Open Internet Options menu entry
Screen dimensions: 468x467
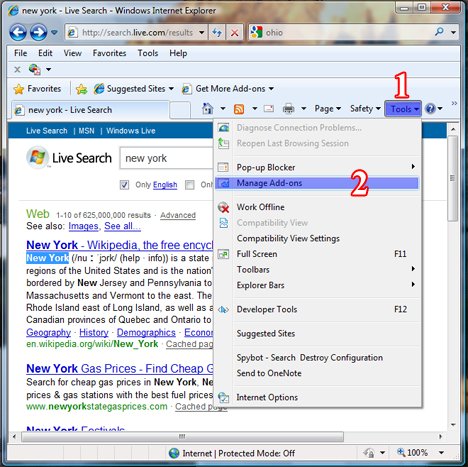tap(317, 397)
